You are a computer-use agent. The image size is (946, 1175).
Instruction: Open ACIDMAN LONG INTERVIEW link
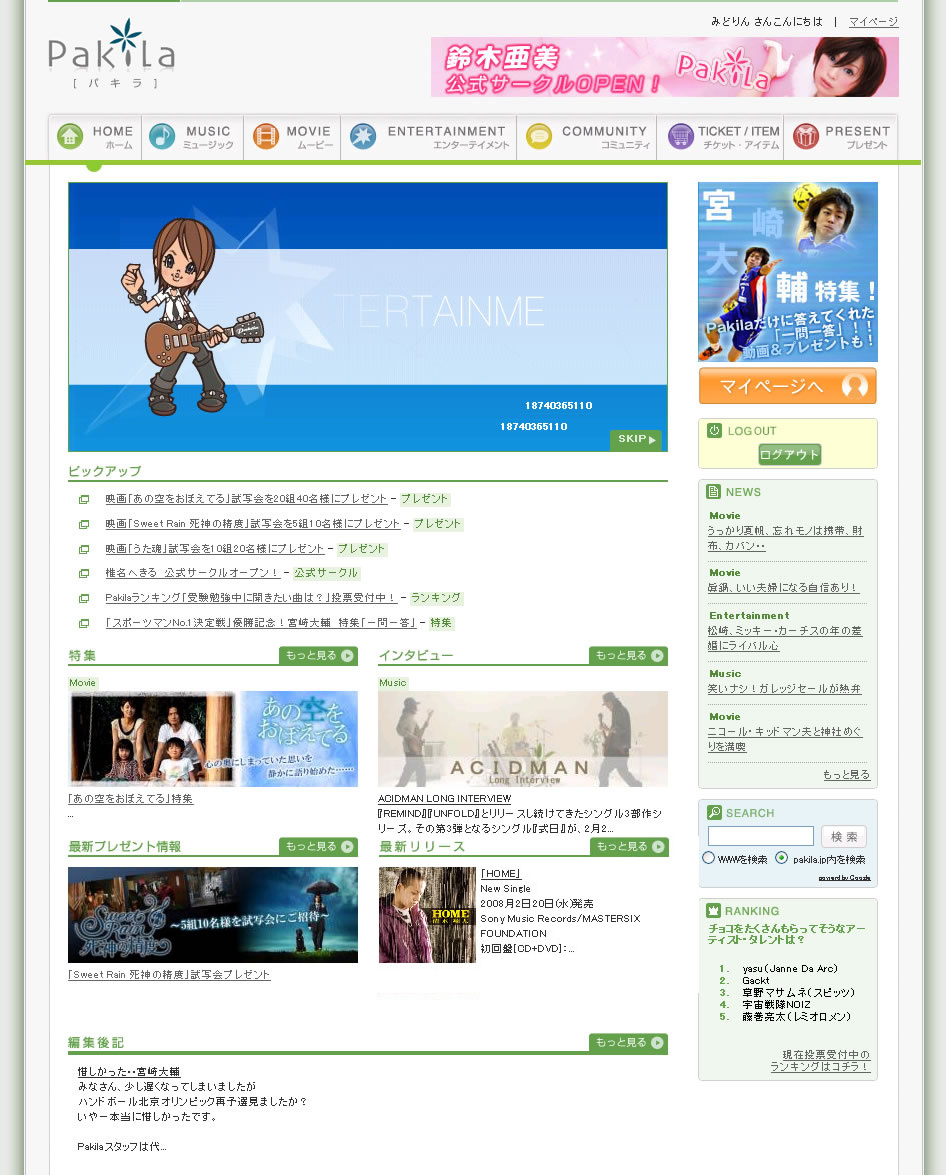click(x=445, y=799)
